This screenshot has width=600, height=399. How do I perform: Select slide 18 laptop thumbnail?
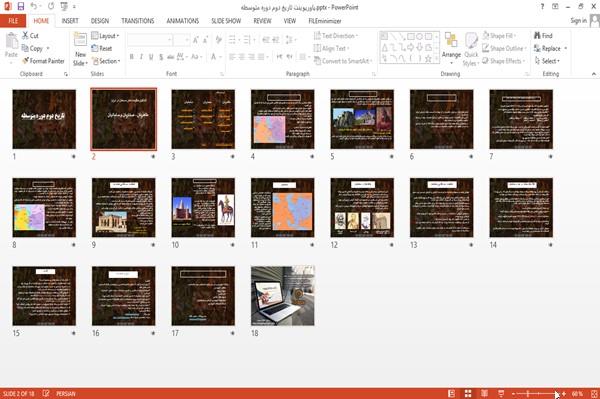click(x=282, y=296)
